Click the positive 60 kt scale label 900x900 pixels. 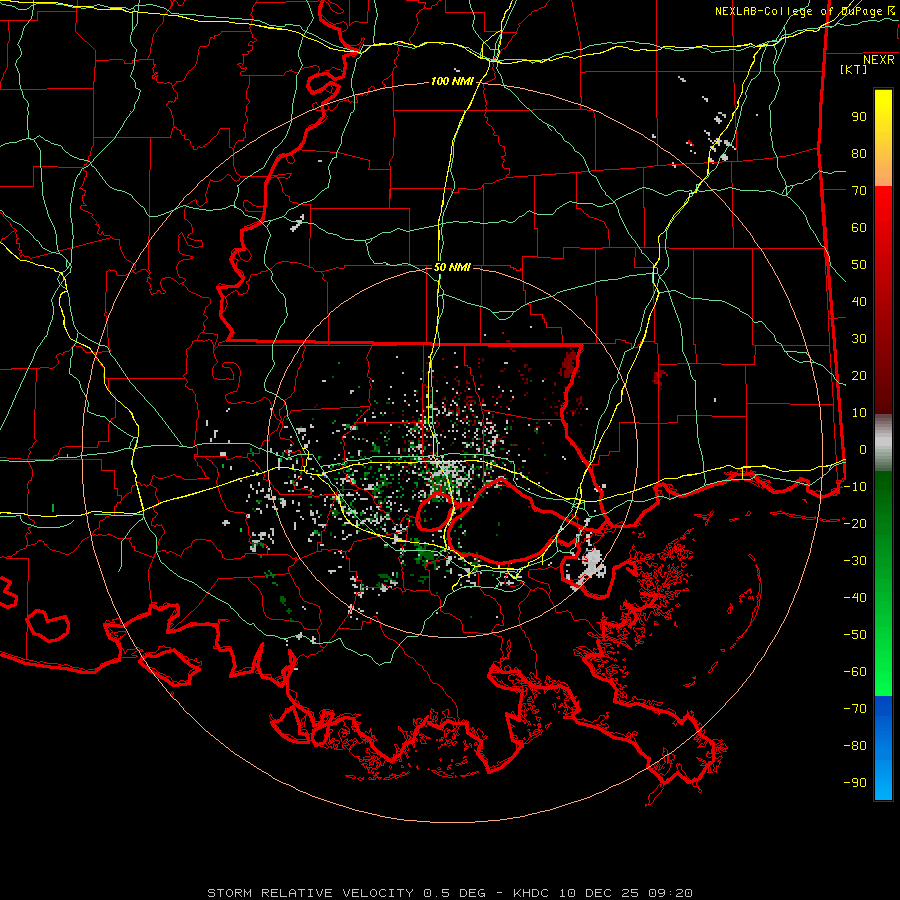coord(859,228)
